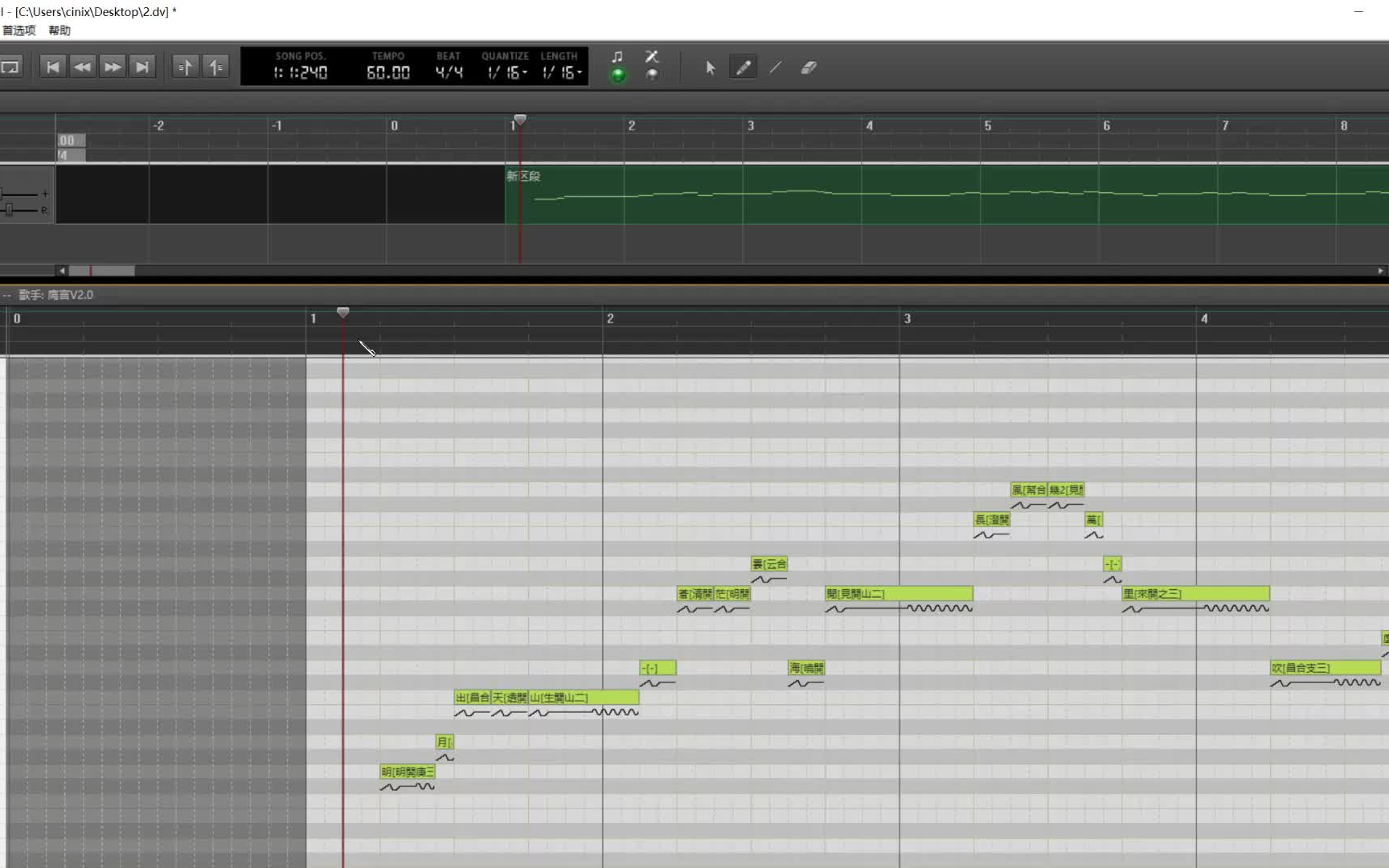This screenshot has height=868, width=1389.
Task: Click the track pan slider handle
Action: point(10,210)
